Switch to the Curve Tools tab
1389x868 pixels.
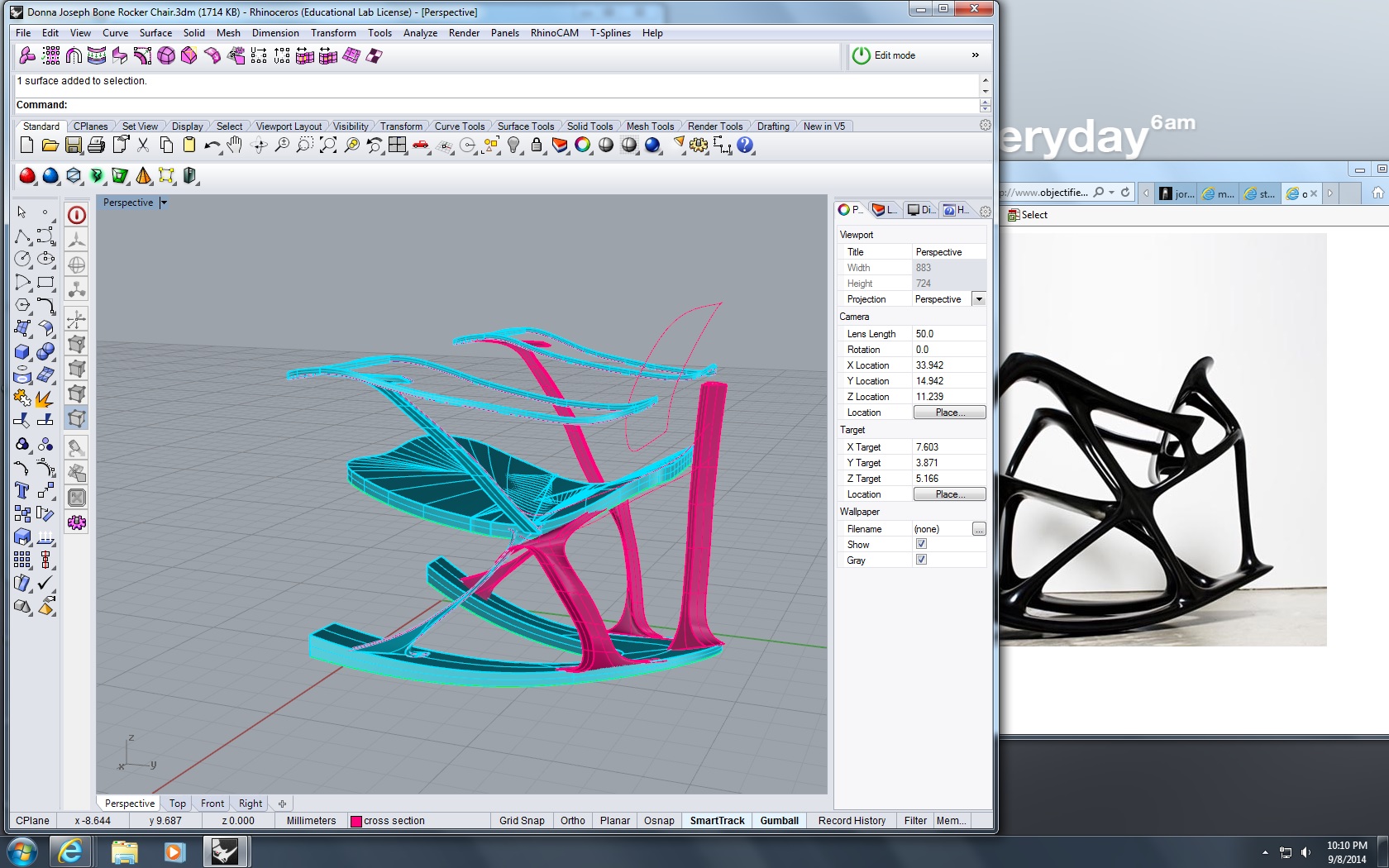459,126
